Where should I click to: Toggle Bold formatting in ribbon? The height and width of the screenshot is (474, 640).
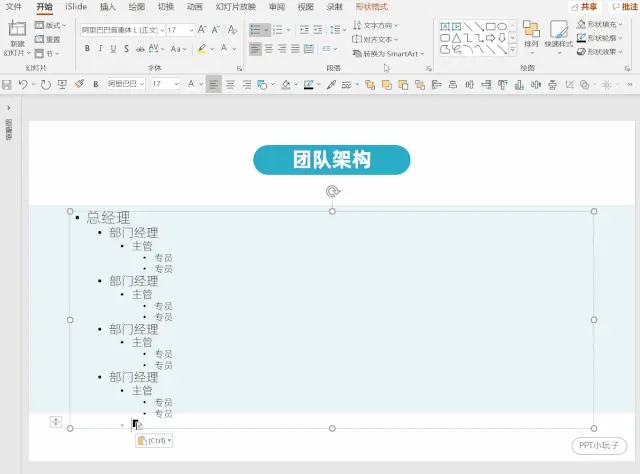click(x=87, y=49)
